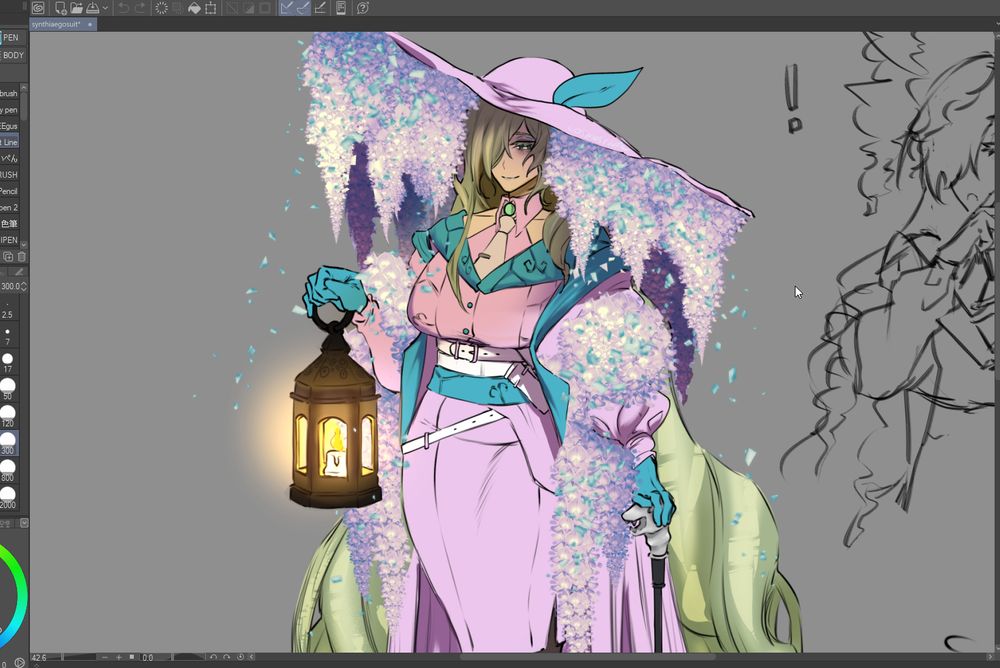
Task: Click the clear layer icon
Action: [x=161, y=8]
